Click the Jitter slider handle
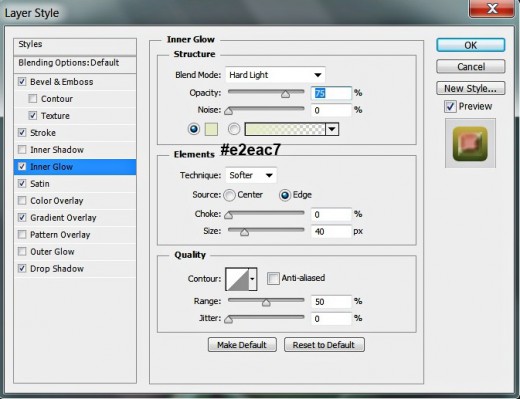This screenshot has height=399, width=520. pos(229,319)
